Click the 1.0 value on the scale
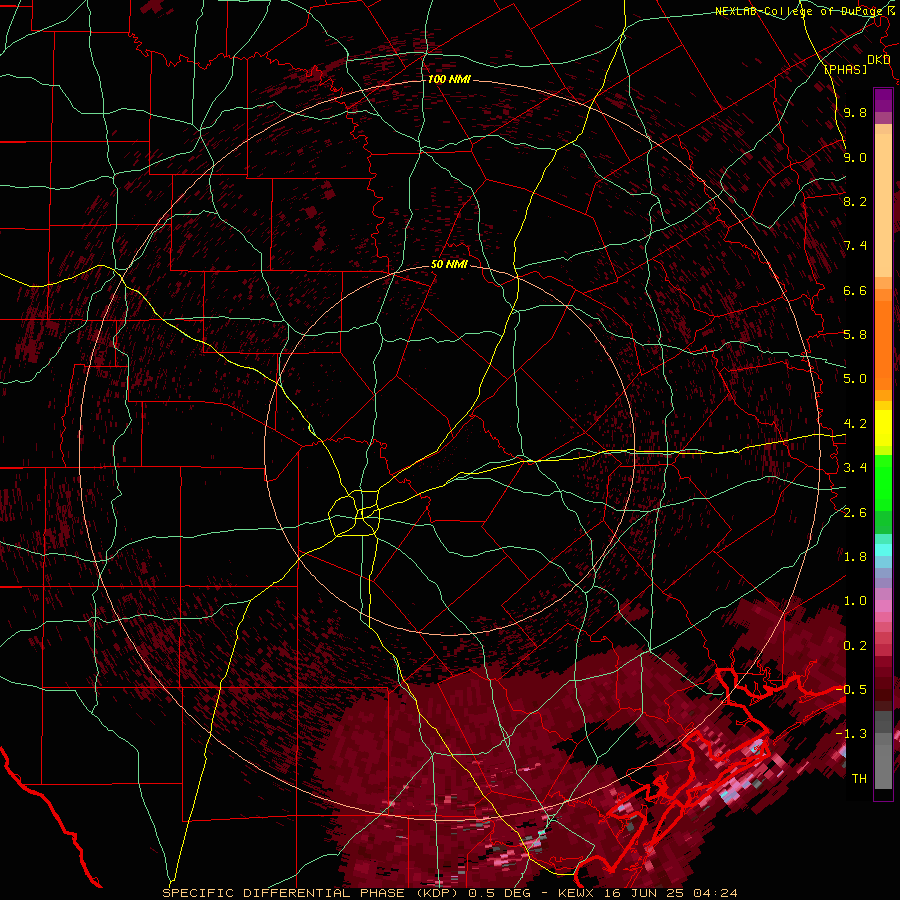 [855, 601]
